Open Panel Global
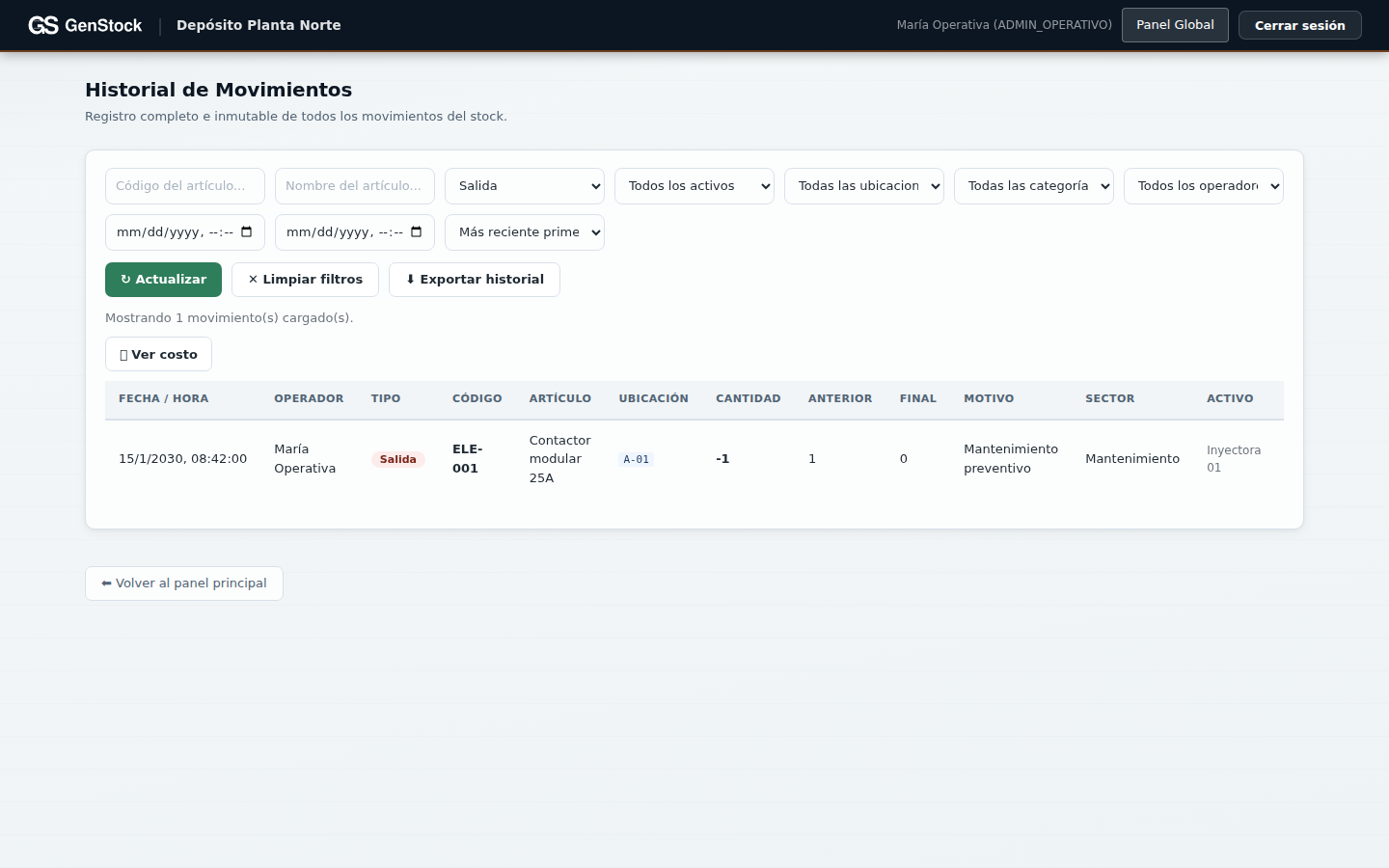1389x868 pixels. tap(1175, 25)
